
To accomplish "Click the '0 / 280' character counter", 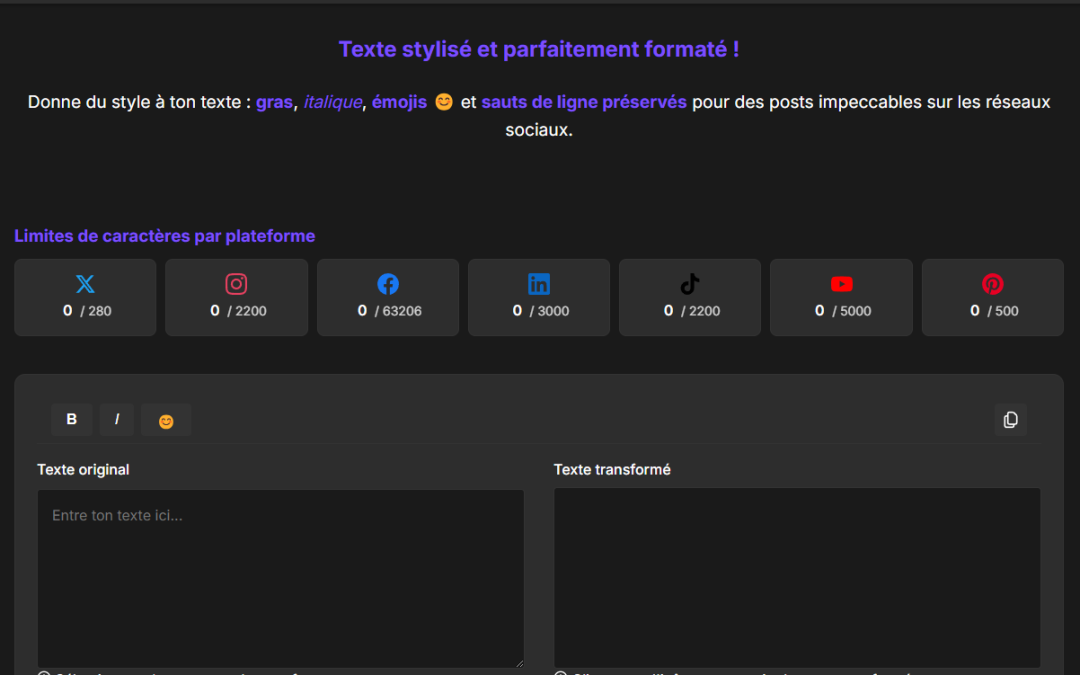I will [x=87, y=311].
